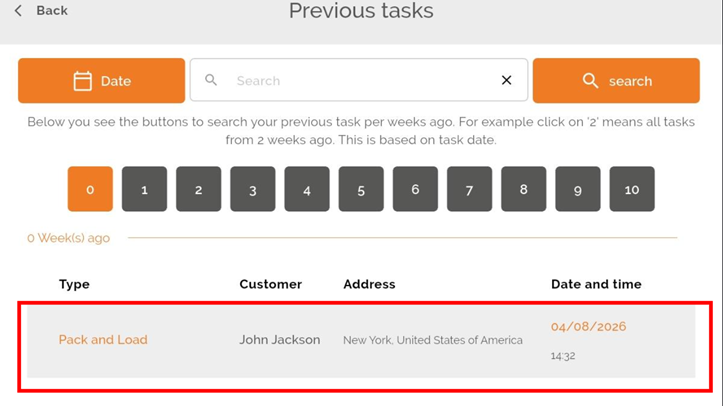Clear search field with the X icon
The image size is (723, 406).
pos(506,80)
